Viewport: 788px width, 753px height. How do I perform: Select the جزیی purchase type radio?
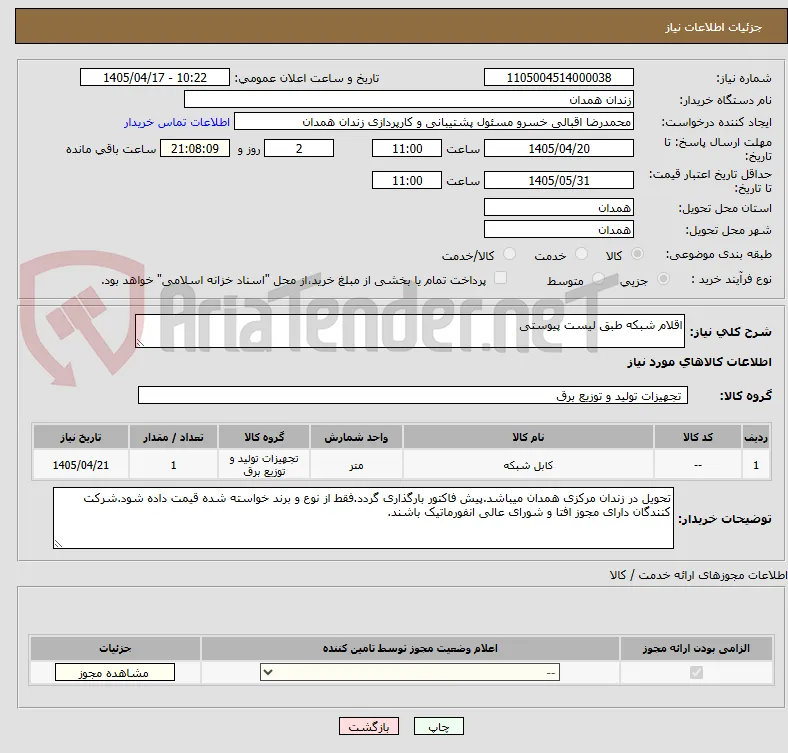click(663, 278)
